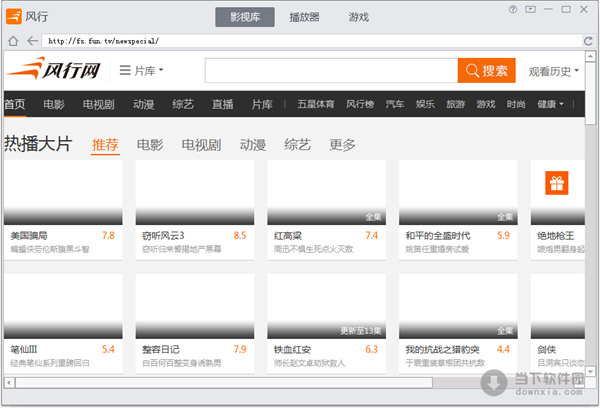The height and width of the screenshot is (408, 600).
Task: Switch to the 游戏 top tab
Action: click(x=358, y=17)
